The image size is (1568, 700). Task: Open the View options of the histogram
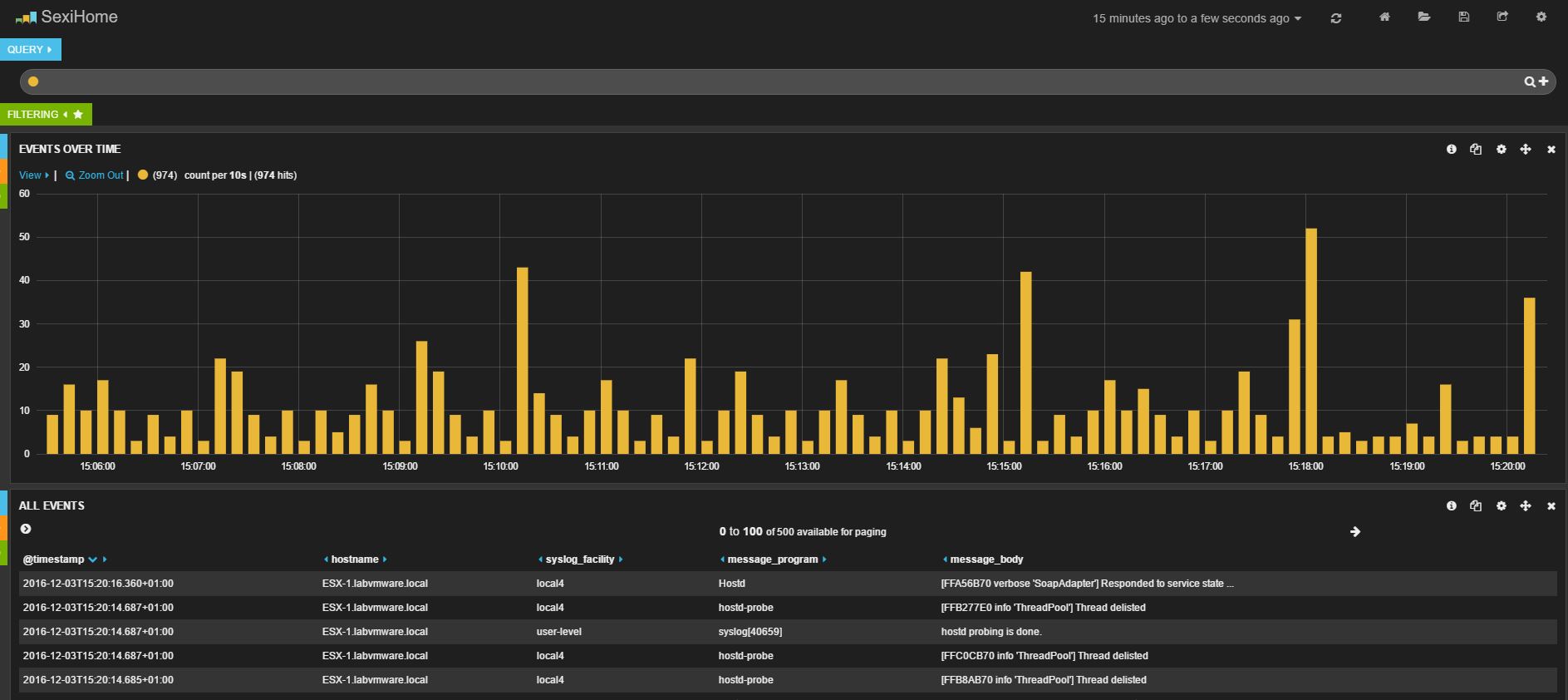pyautogui.click(x=34, y=175)
